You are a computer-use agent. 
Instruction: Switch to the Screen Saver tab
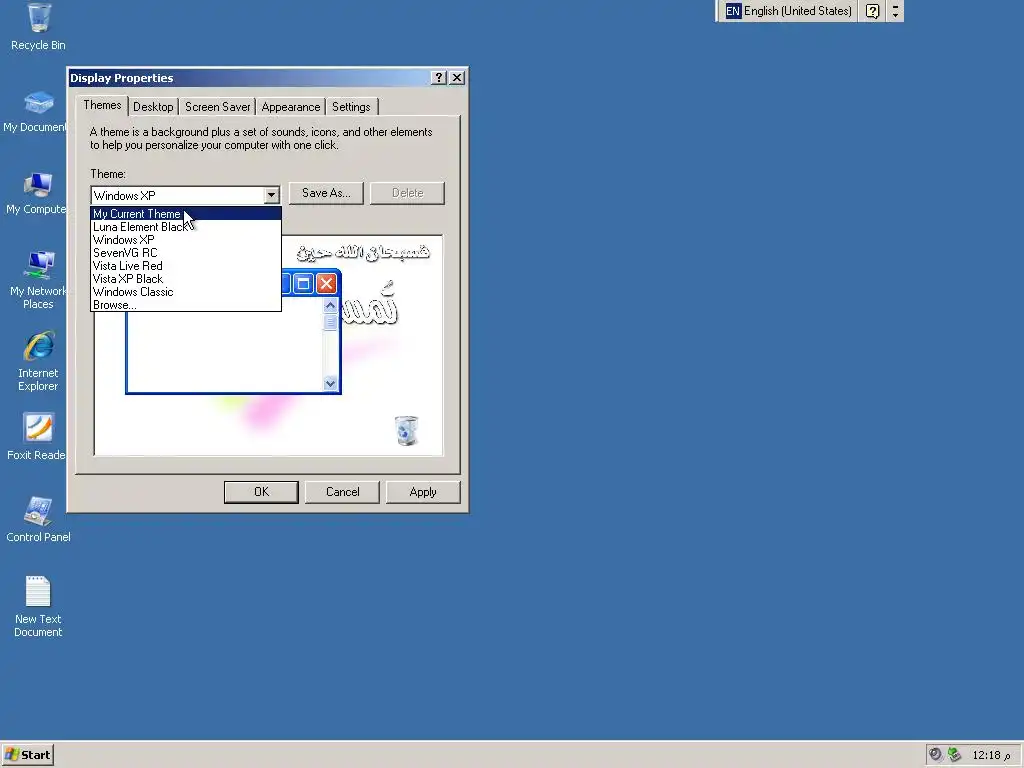point(217,107)
